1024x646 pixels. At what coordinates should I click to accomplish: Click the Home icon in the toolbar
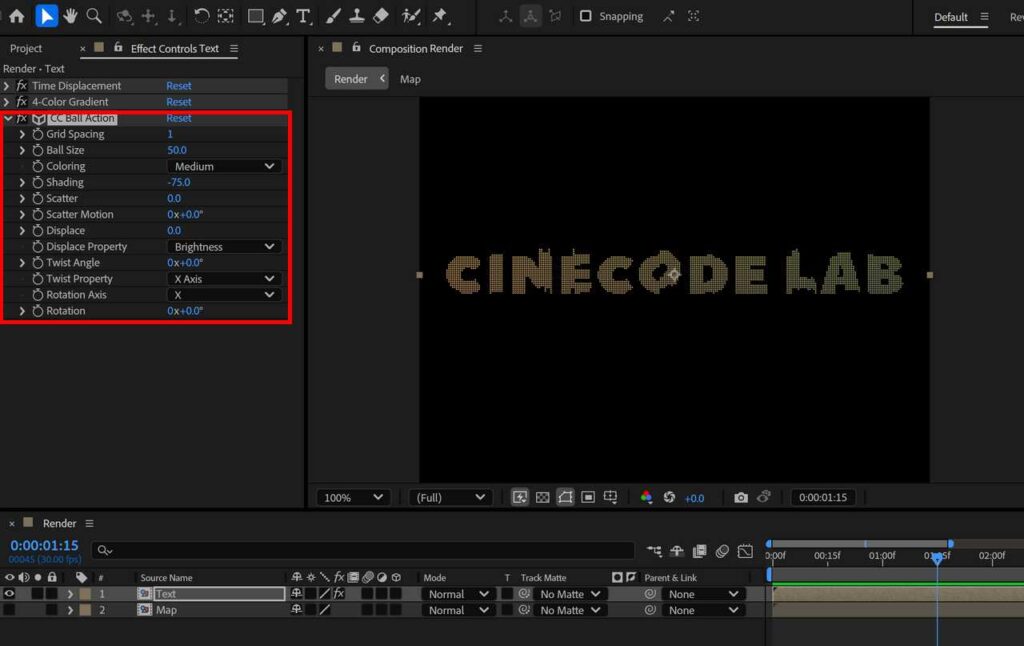(x=16, y=16)
